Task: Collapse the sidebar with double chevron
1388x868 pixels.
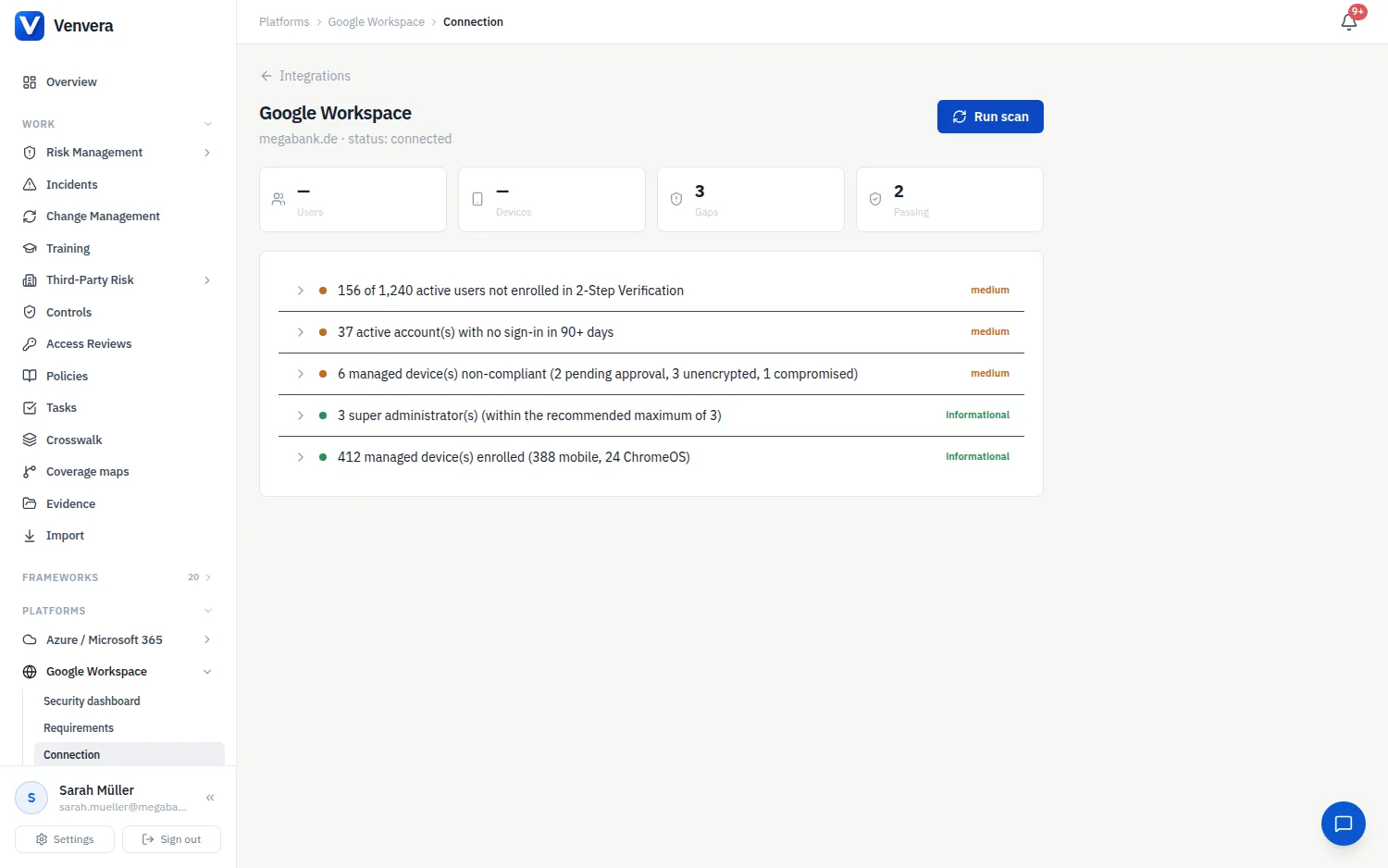Action: click(210, 798)
